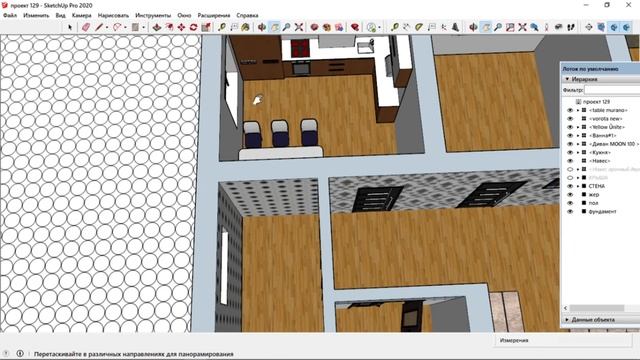Select the Arc drawing tool
Screen dimensions: 640x360
[x=117, y=27]
